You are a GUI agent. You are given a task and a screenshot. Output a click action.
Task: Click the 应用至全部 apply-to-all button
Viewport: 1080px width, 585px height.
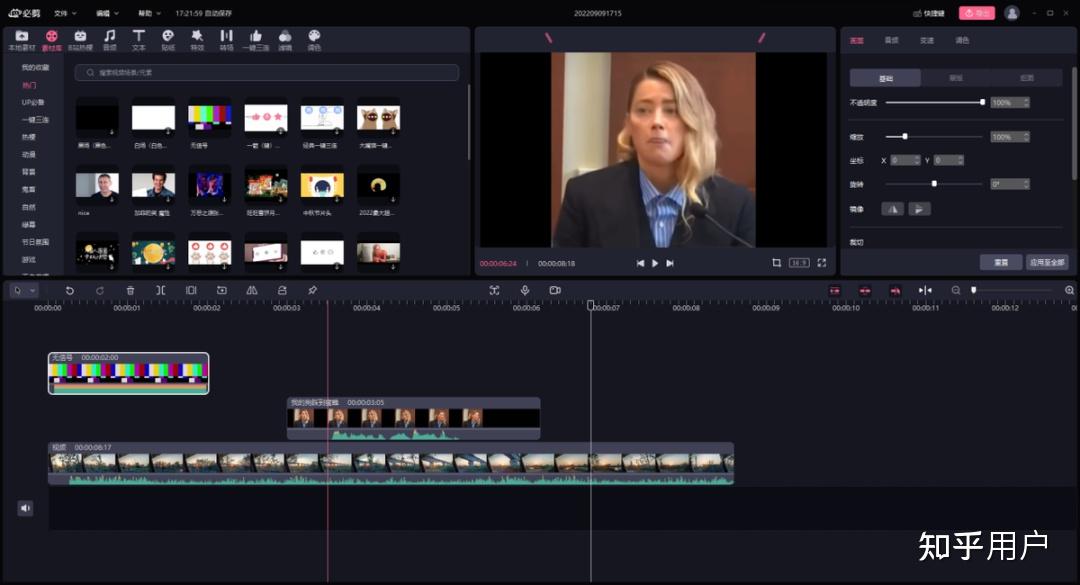1047,262
